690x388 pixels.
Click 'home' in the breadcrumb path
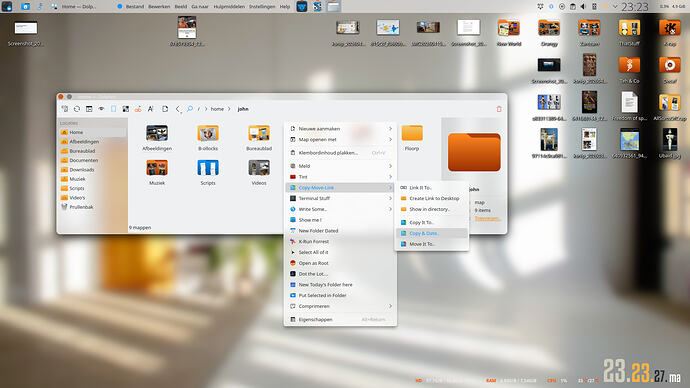tap(217, 109)
